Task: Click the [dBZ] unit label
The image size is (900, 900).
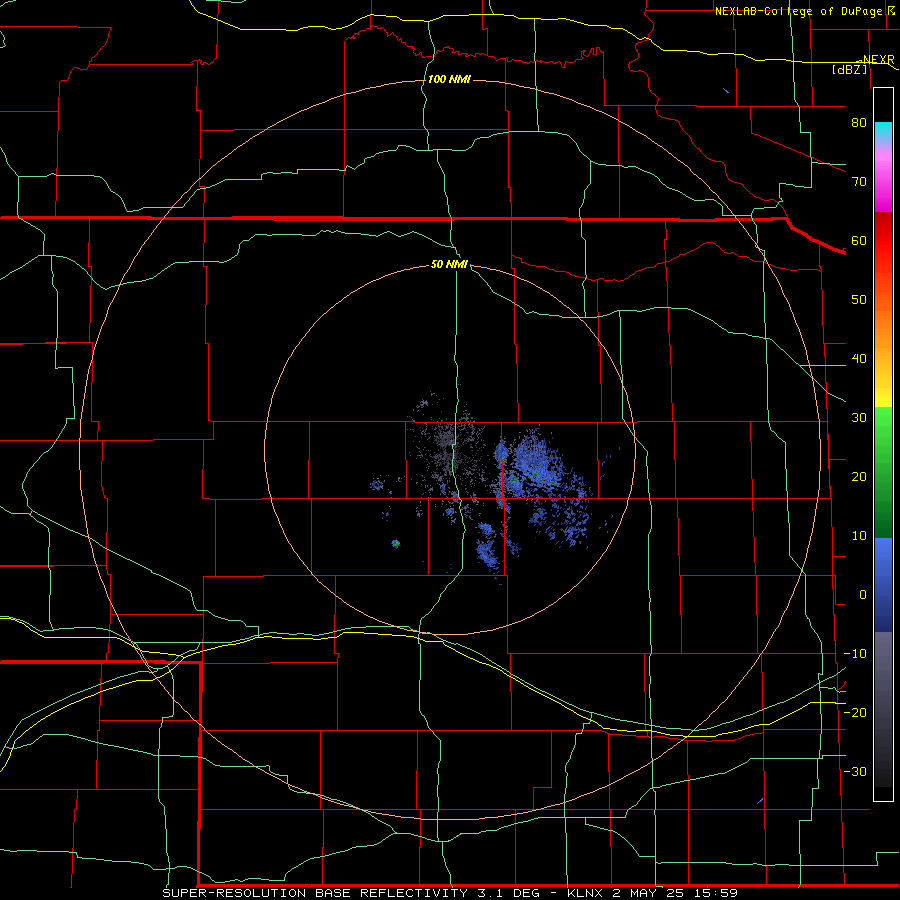Action: point(849,70)
